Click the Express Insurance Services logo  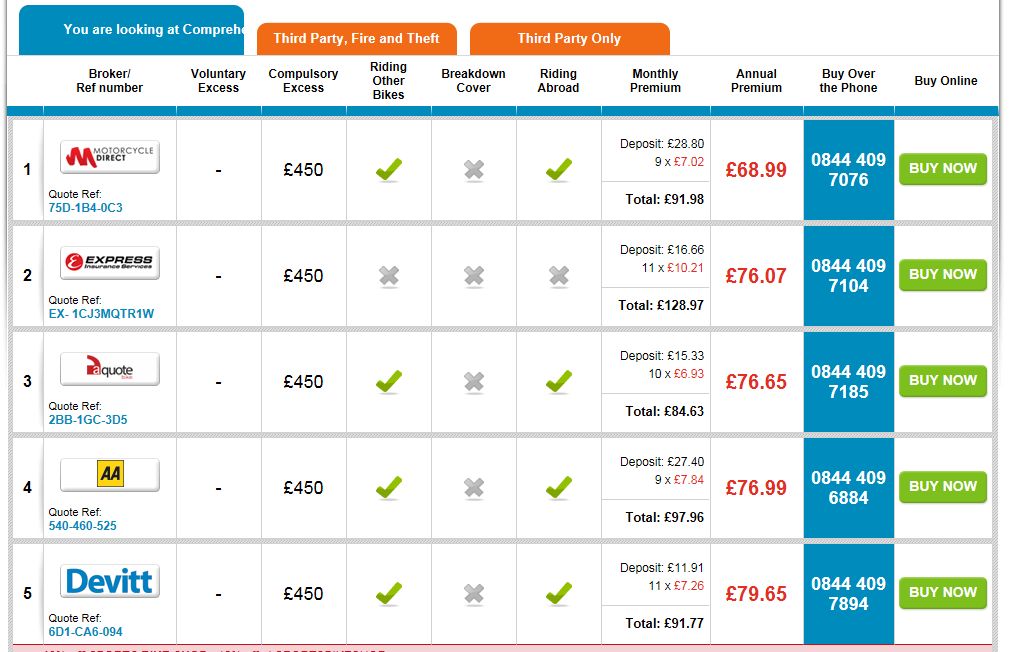coord(110,263)
